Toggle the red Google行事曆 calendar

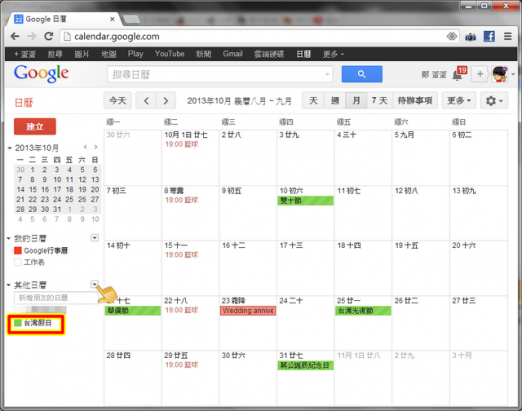click(18, 250)
